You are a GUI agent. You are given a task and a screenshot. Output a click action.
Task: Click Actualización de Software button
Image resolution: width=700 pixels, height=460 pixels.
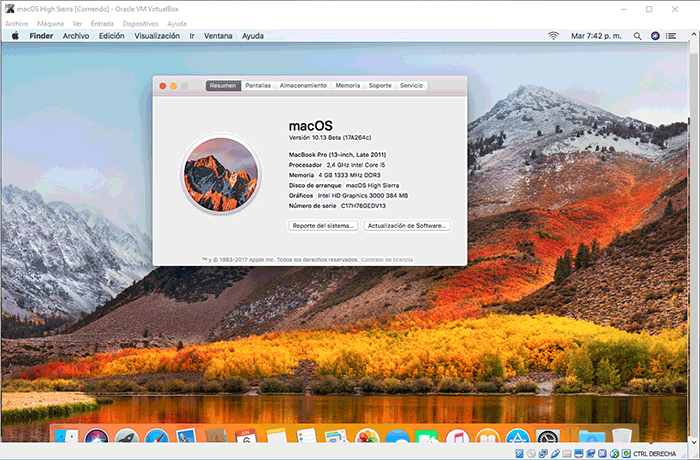pyautogui.click(x=407, y=226)
